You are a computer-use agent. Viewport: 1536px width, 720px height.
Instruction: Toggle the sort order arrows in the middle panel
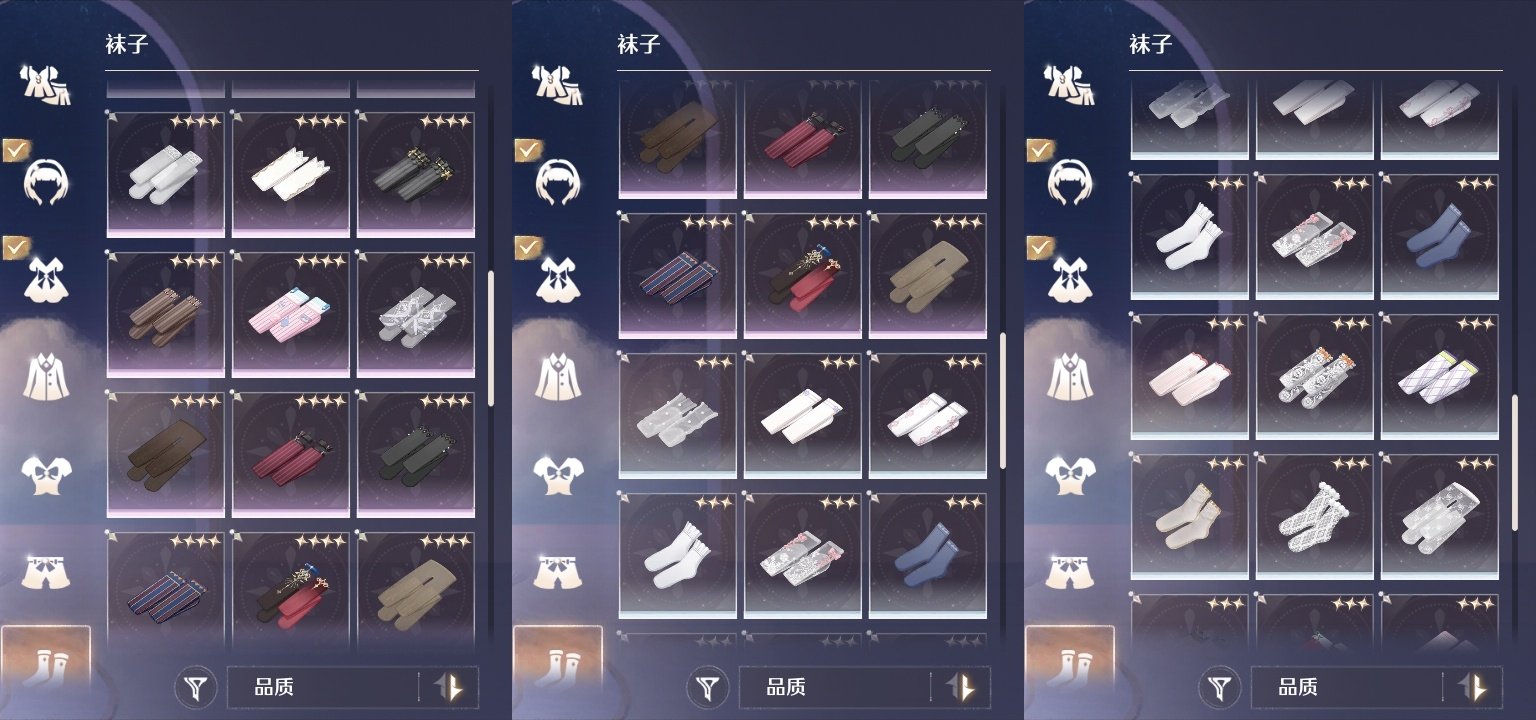point(961,688)
